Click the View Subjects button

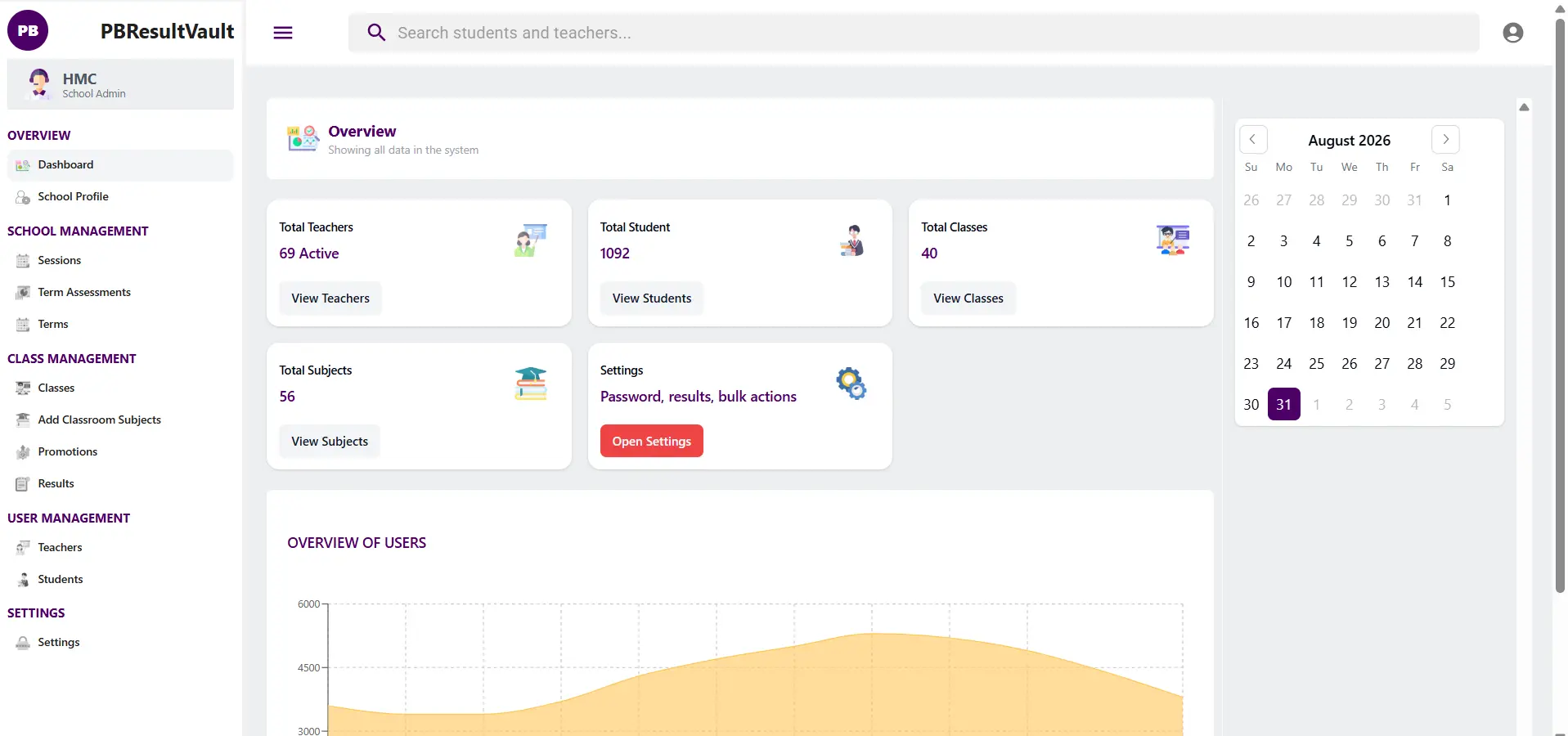click(x=330, y=442)
